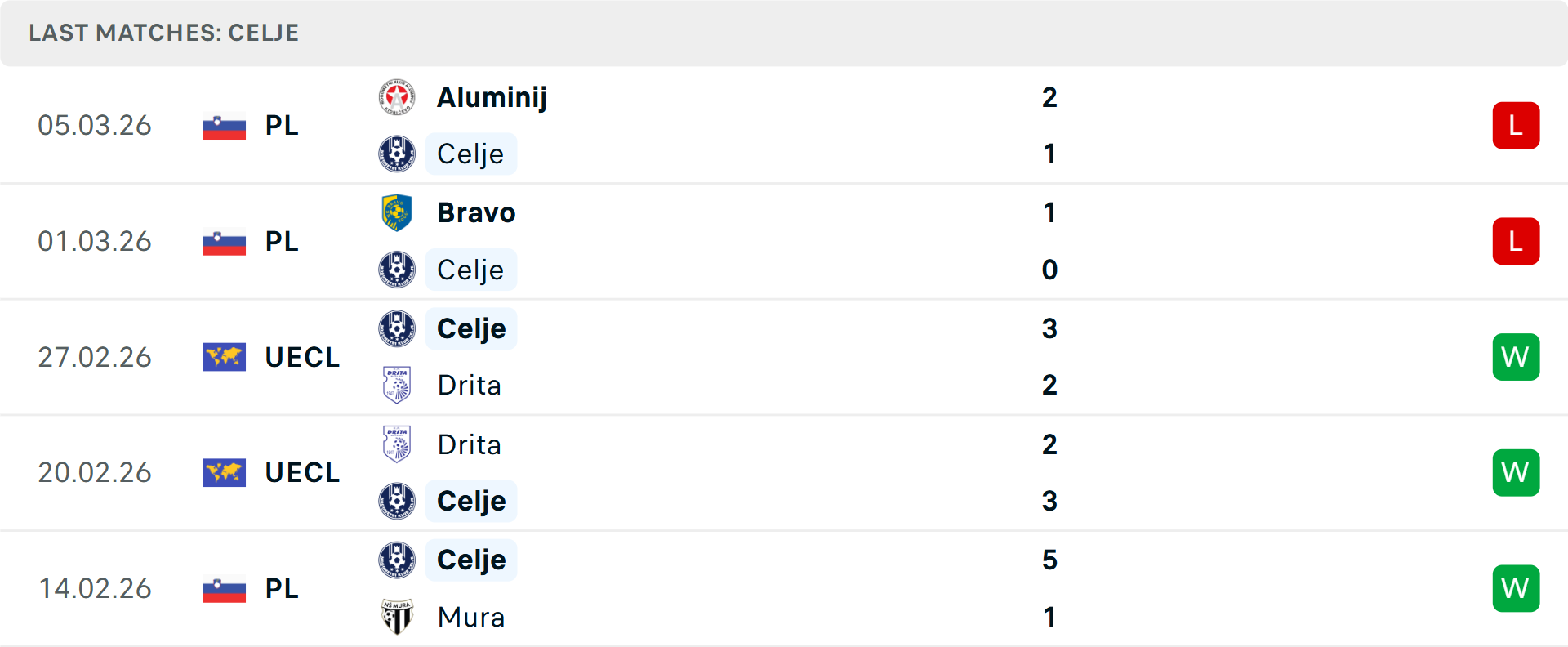Click Celje crest in the Aluminij match
1568x647 pixels.
[x=397, y=154]
